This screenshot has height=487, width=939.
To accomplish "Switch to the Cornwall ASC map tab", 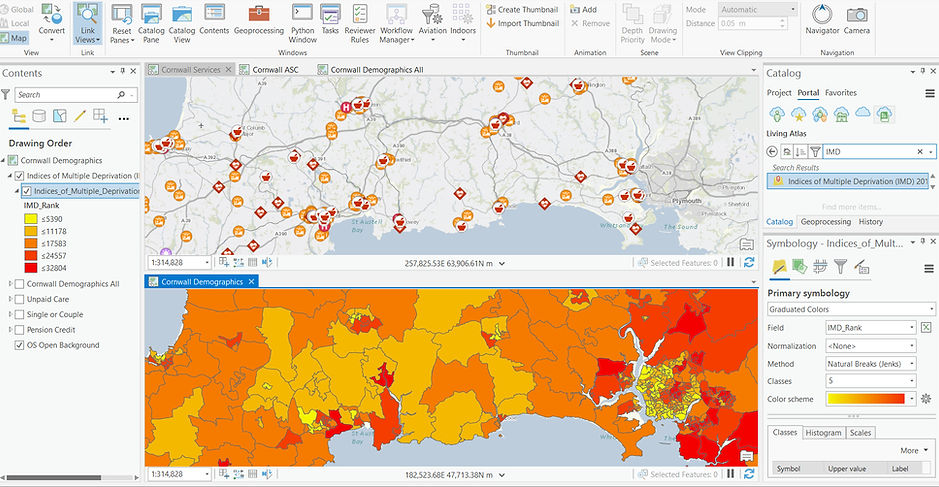I will click(x=275, y=69).
